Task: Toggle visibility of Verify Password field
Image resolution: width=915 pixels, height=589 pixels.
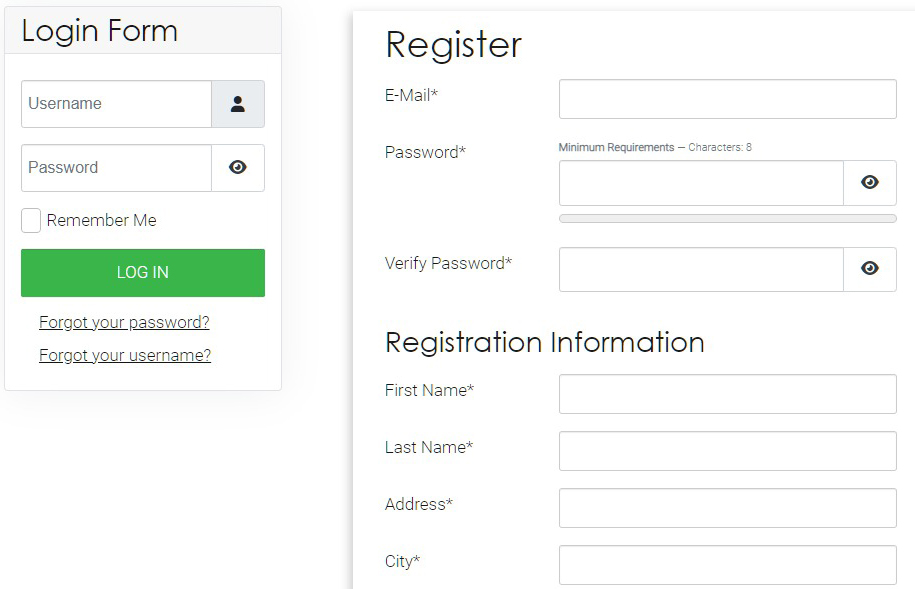Action: click(870, 269)
